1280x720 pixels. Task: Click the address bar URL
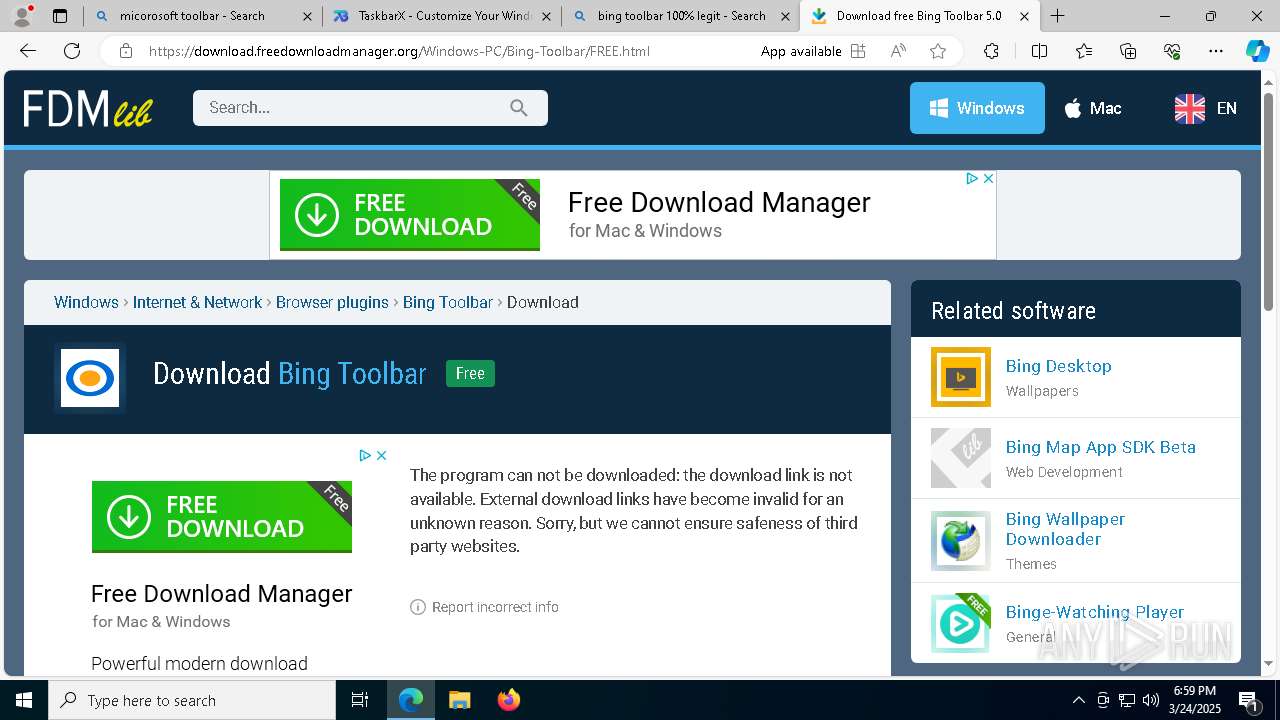tap(399, 51)
